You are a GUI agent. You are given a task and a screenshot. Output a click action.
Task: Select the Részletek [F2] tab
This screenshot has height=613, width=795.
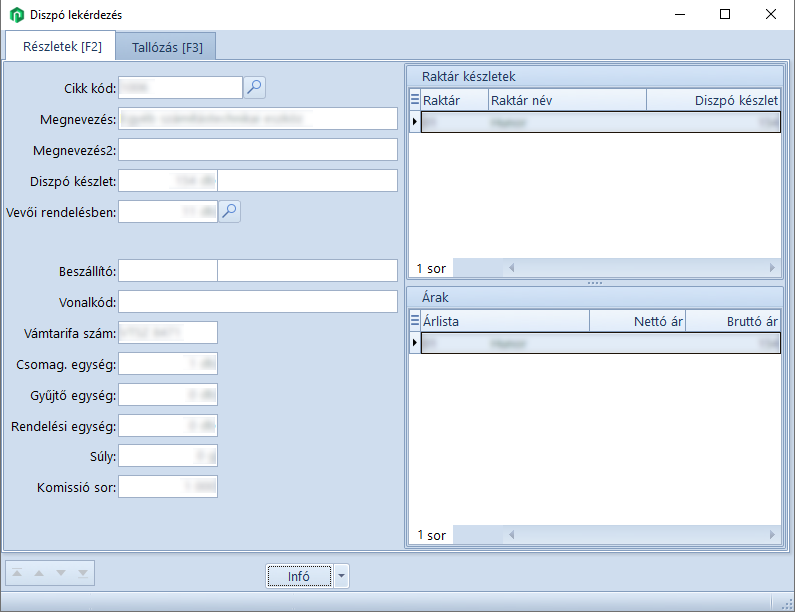62,47
